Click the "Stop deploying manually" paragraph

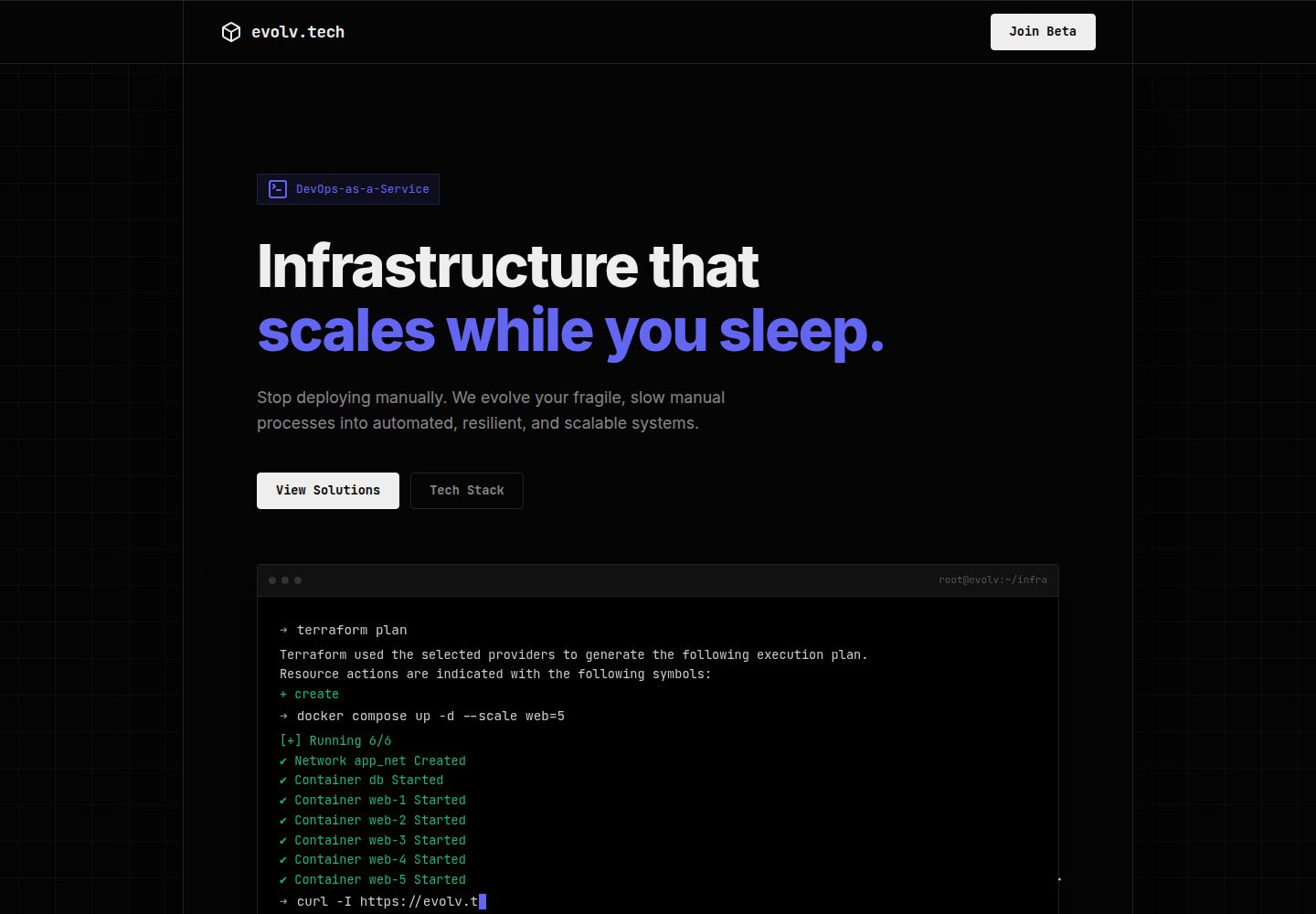point(491,410)
